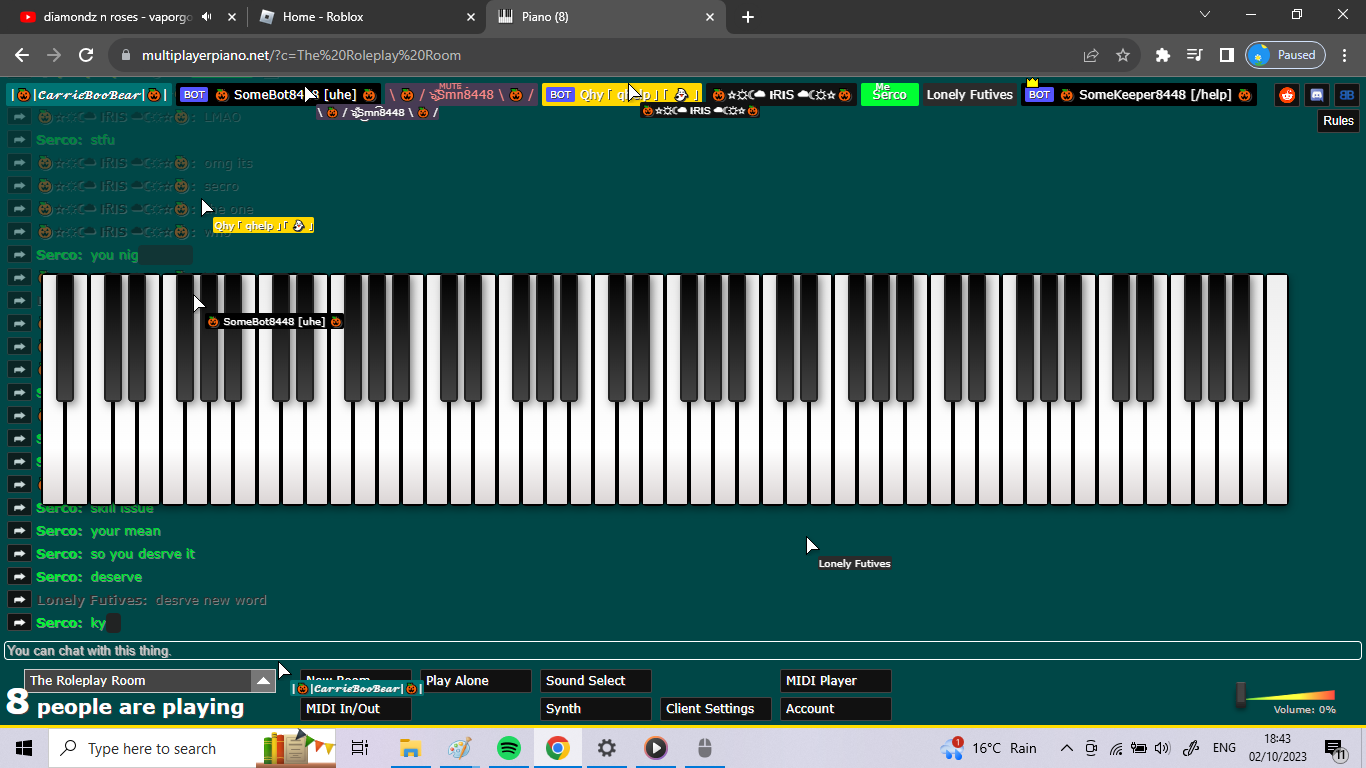The image size is (1366, 768).
Task: Select the Piano (8) tab
Action: point(607,17)
